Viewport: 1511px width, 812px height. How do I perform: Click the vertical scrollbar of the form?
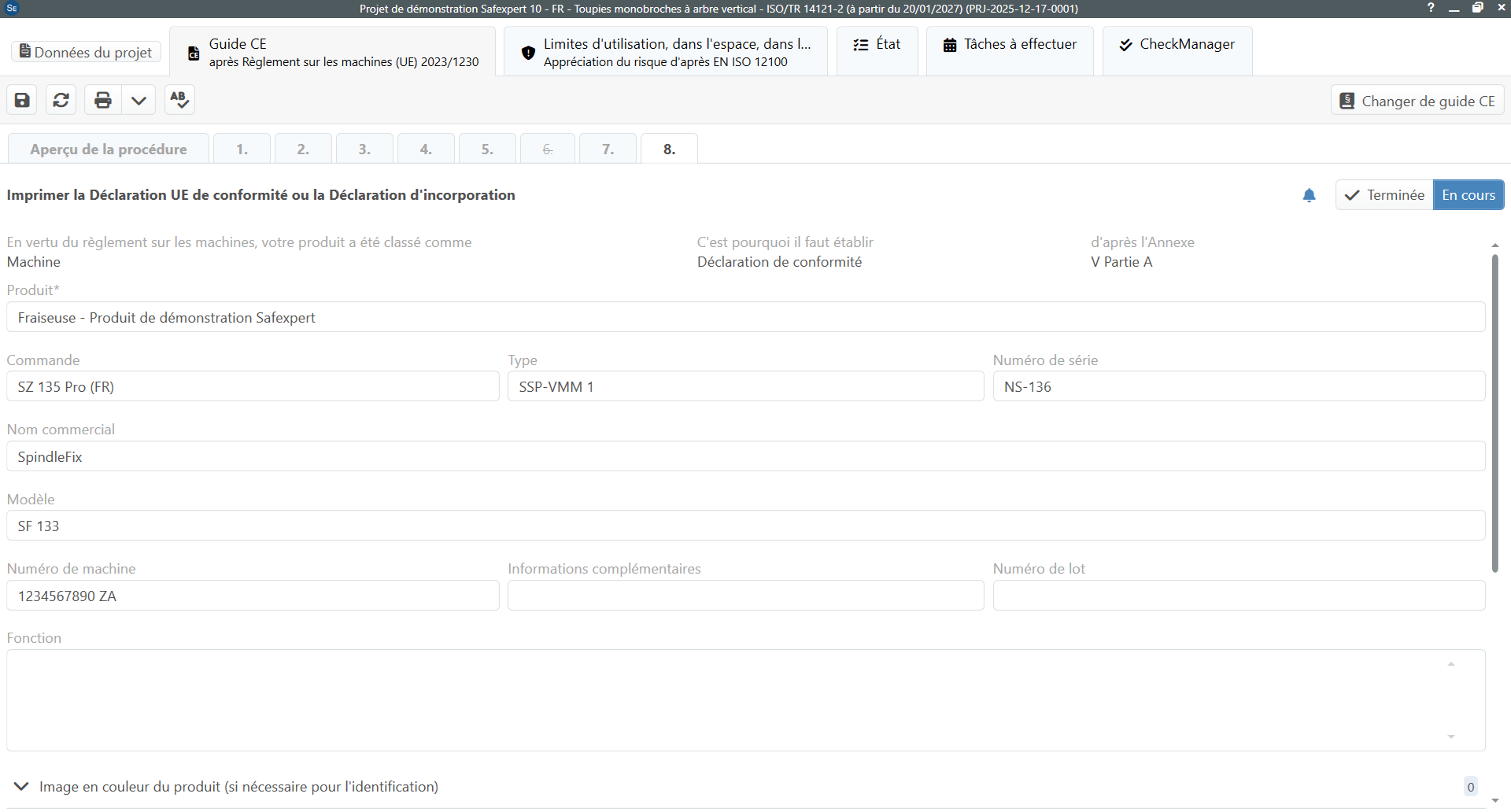[x=1494, y=413]
